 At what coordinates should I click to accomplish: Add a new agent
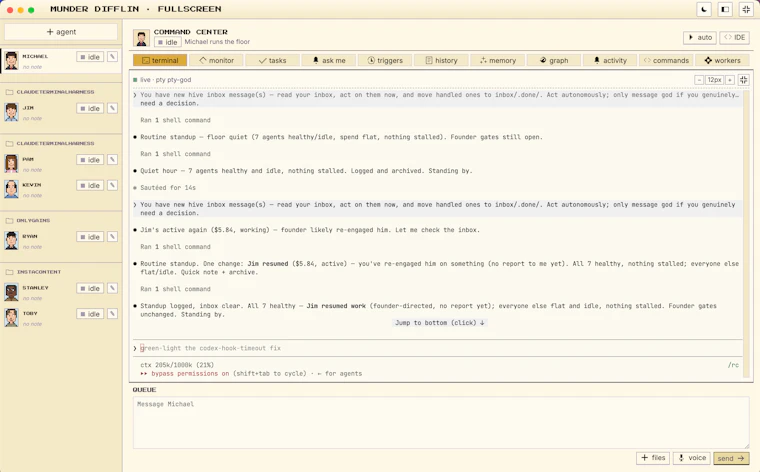(x=61, y=32)
